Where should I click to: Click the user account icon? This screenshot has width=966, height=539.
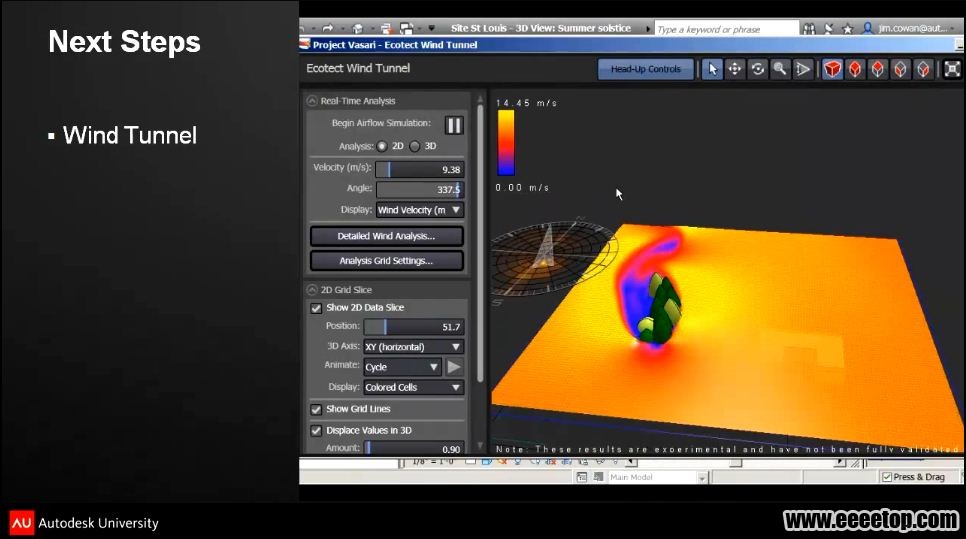pos(867,28)
